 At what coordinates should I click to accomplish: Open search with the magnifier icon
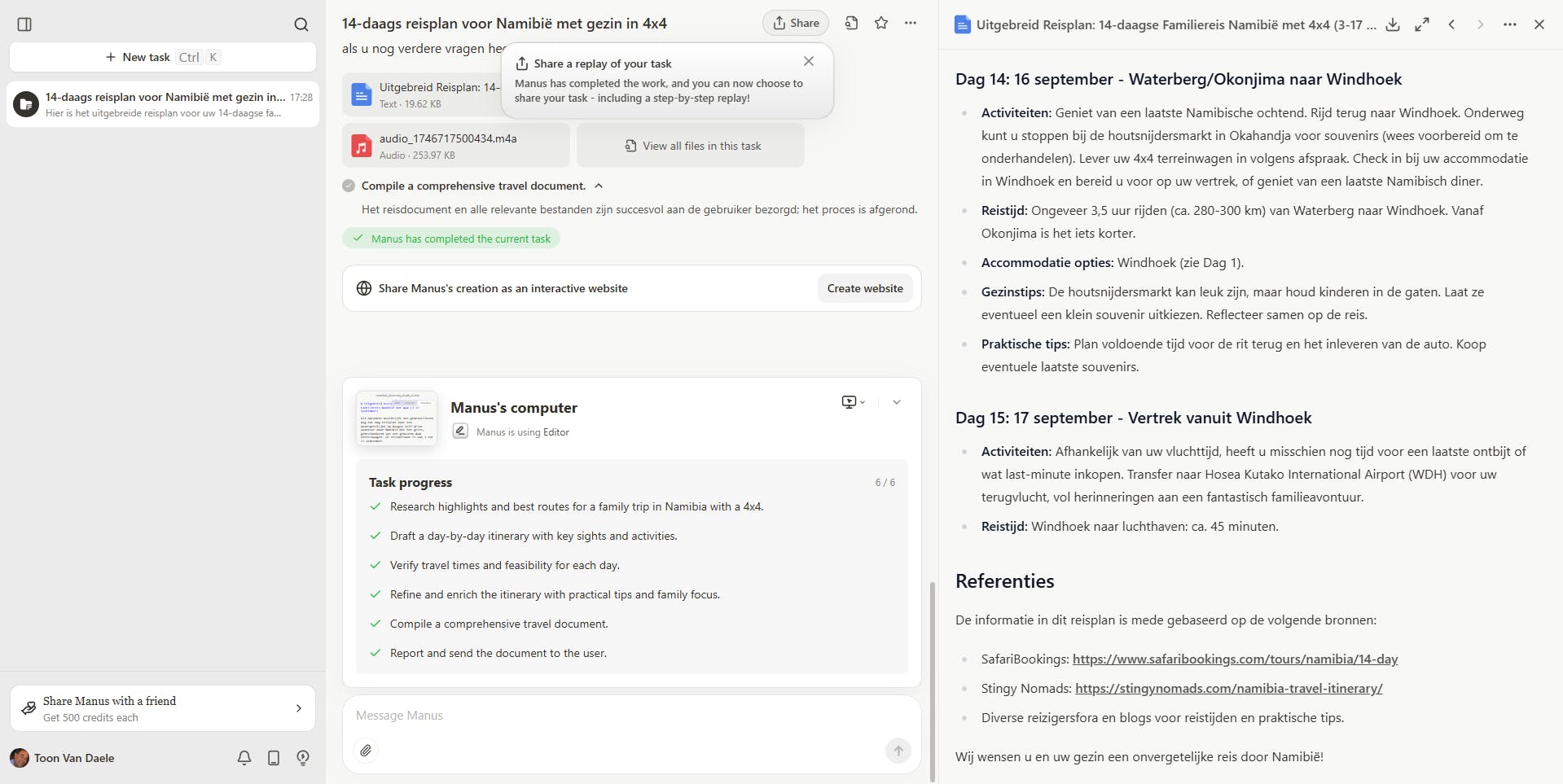point(301,24)
